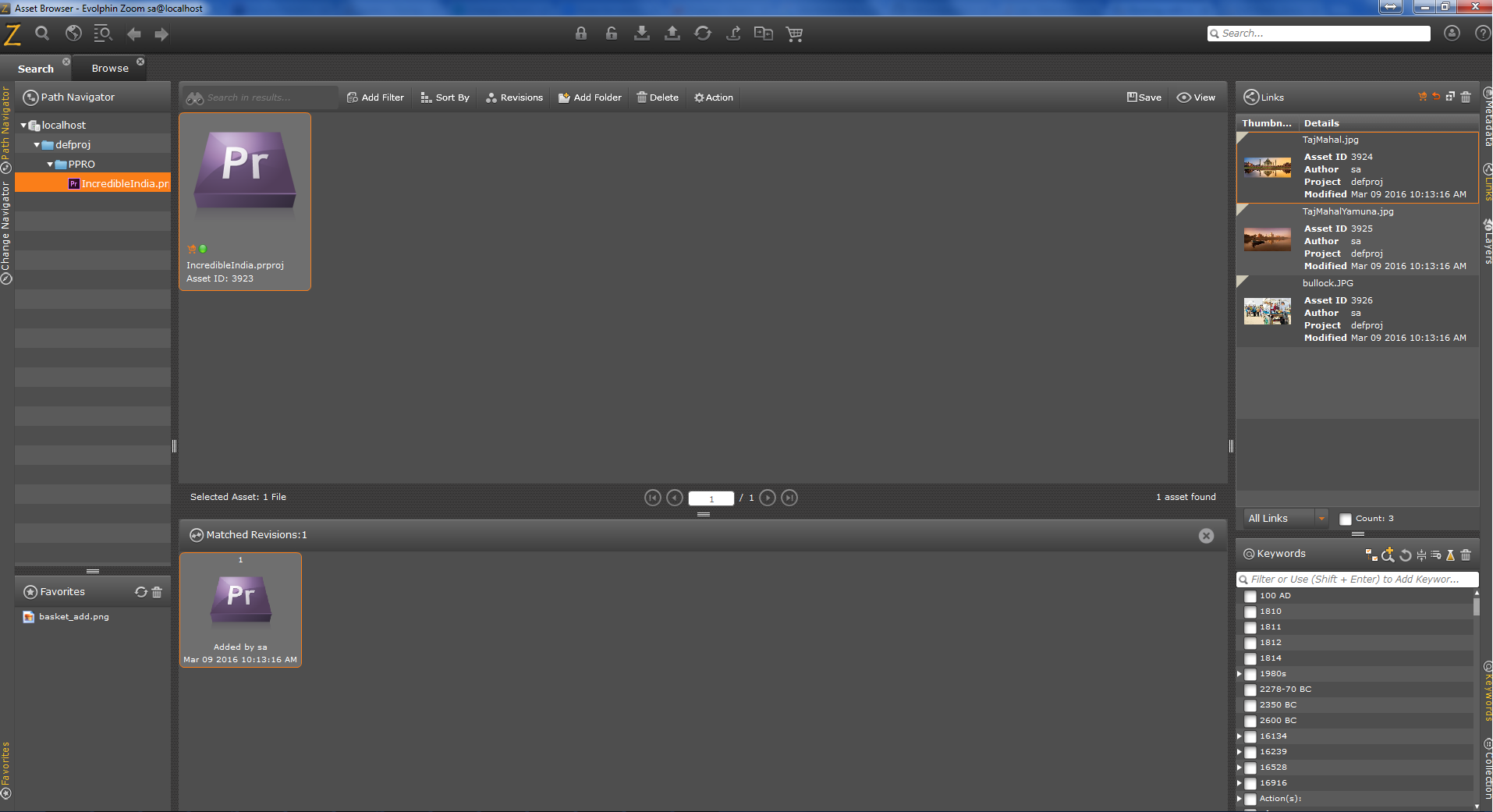Go back with the left arrow icon

click(134, 34)
